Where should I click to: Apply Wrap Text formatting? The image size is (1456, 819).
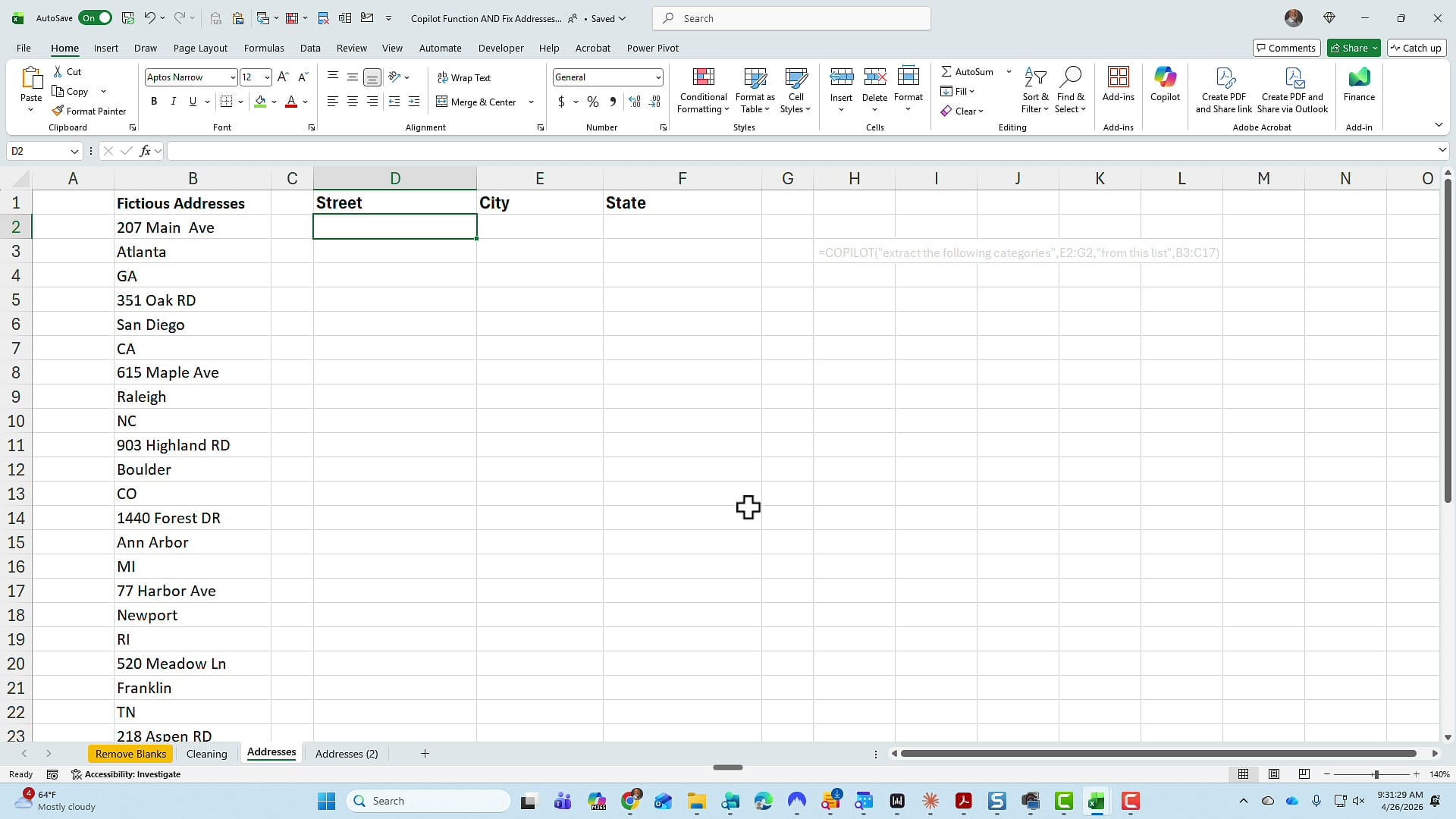[x=464, y=77]
